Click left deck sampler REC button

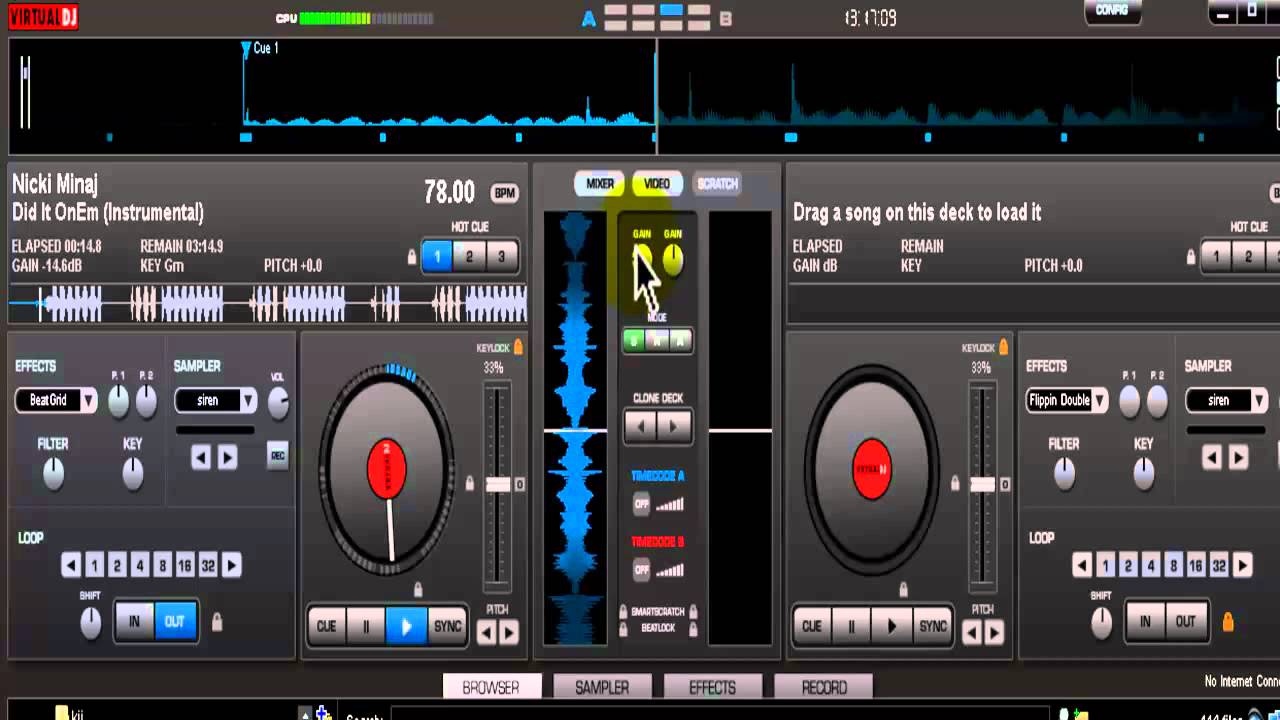278,457
